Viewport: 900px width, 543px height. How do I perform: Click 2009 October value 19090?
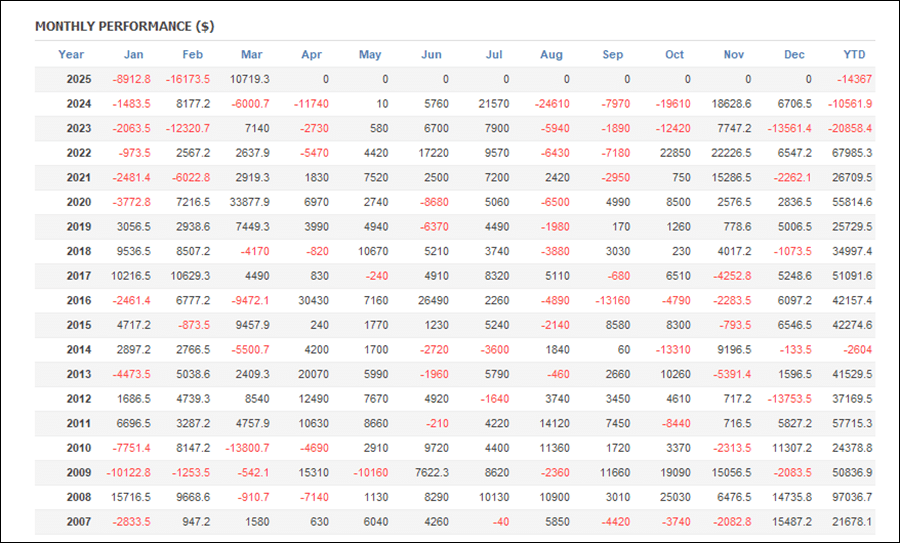(x=675, y=473)
